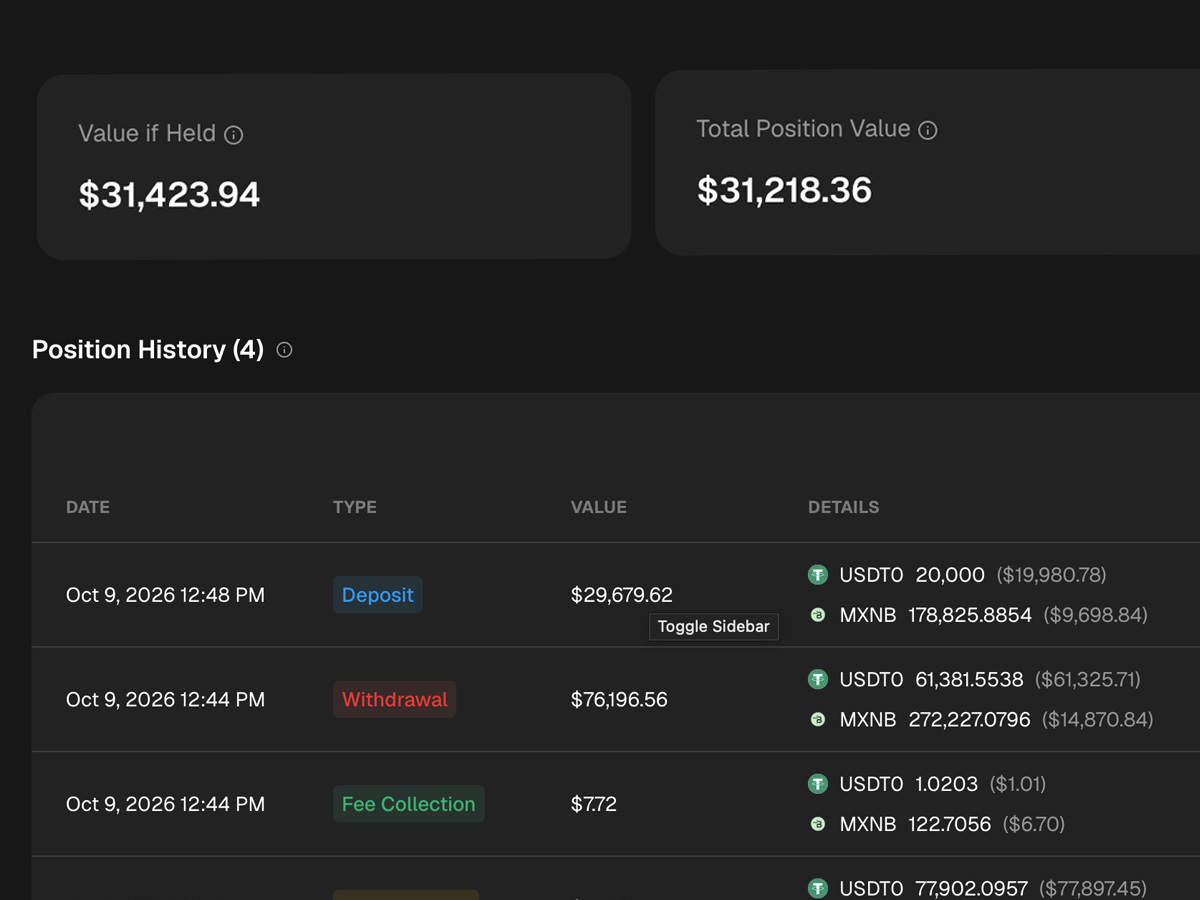Click the Fee Collection row date 12:44 PM
1200x900 pixels.
tap(165, 804)
